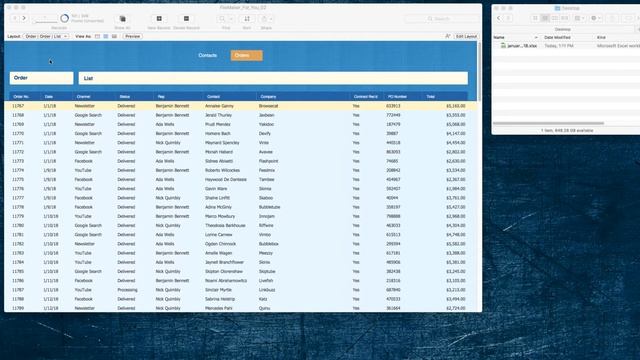Click the Finder share icon

[611, 18]
